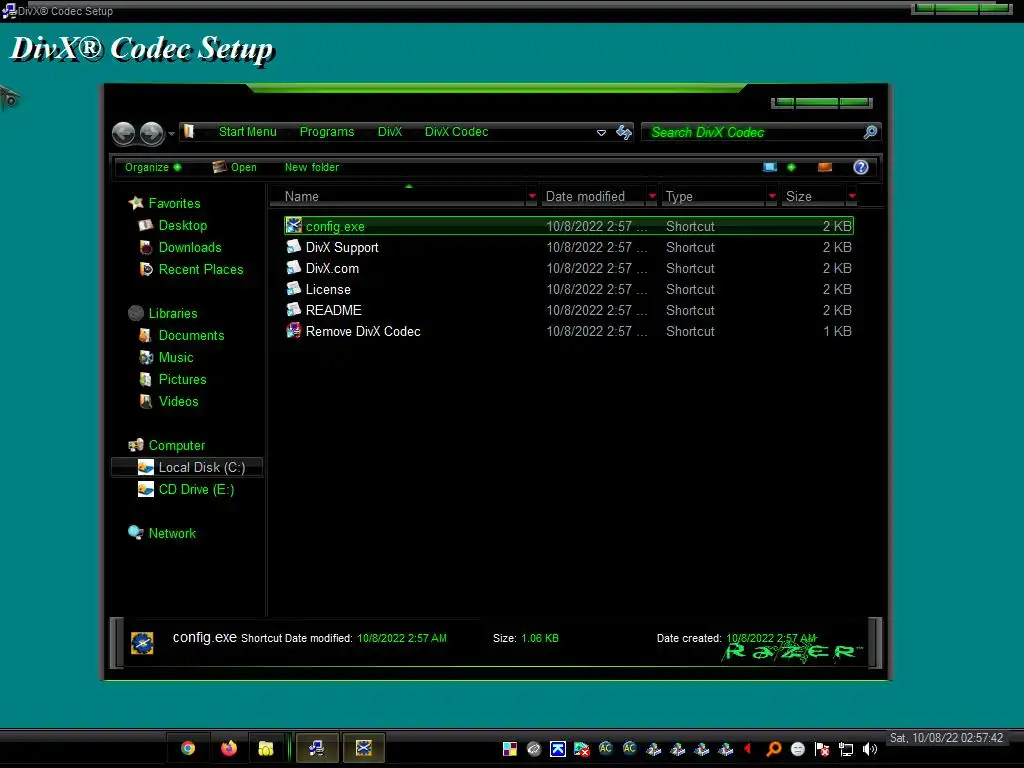Viewport: 1024px width, 768px height.
Task: Go back with the Back arrow button
Action: coord(123,133)
